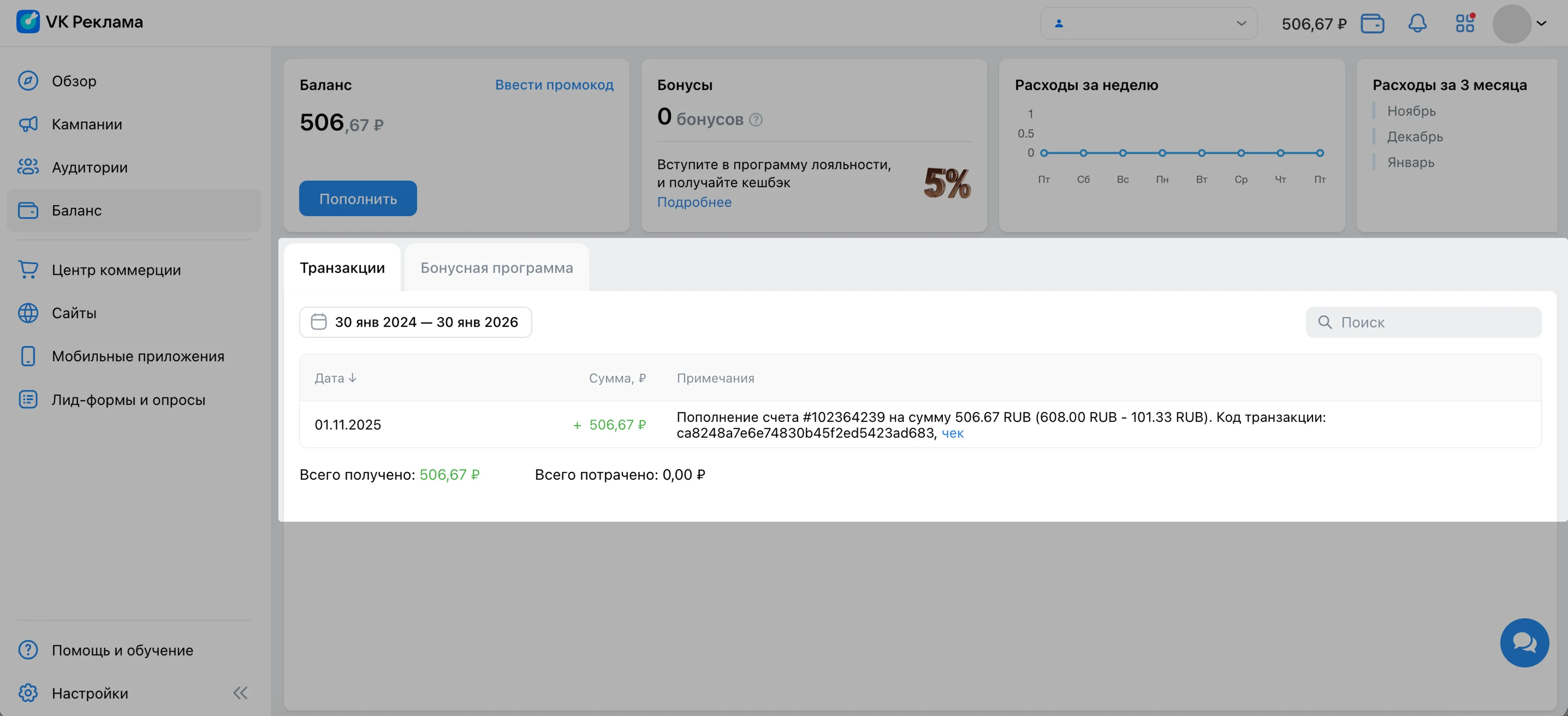Open the wallet icon in top bar
The height and width of the screenshot is (716, 1568).
coord(1372,24)
